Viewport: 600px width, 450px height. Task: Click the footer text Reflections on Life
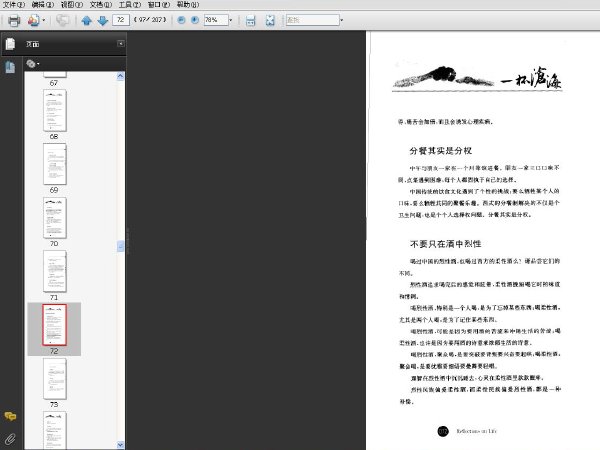476,431
